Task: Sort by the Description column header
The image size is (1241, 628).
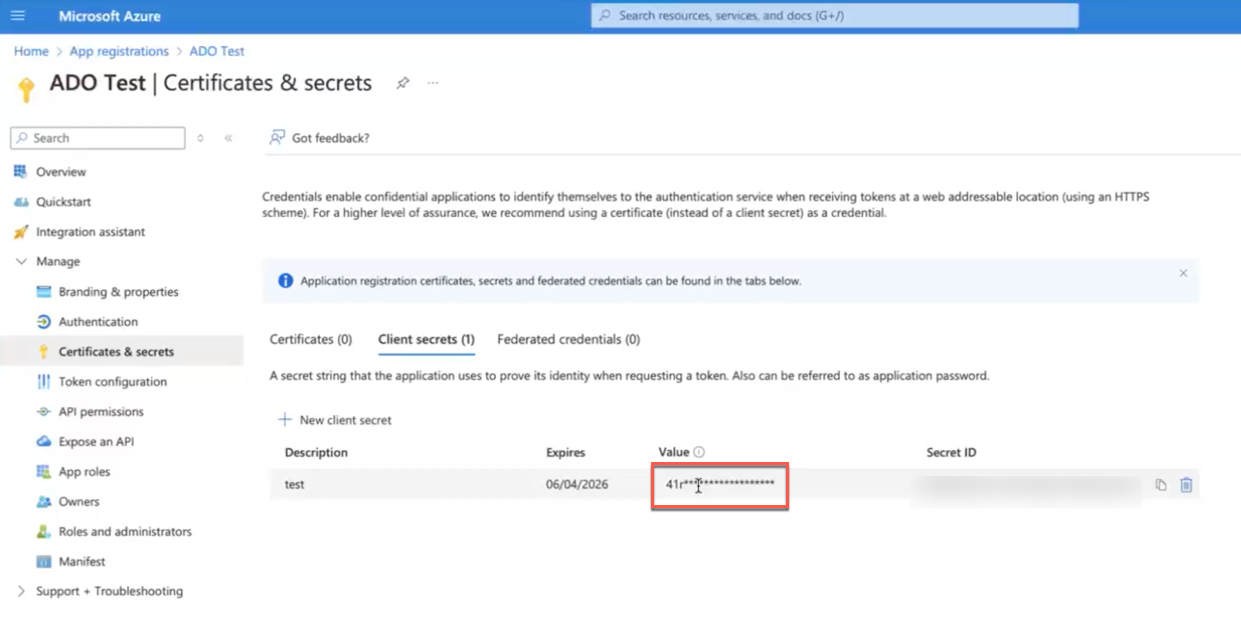Action: pyautogui.click(x=316, y=452)
